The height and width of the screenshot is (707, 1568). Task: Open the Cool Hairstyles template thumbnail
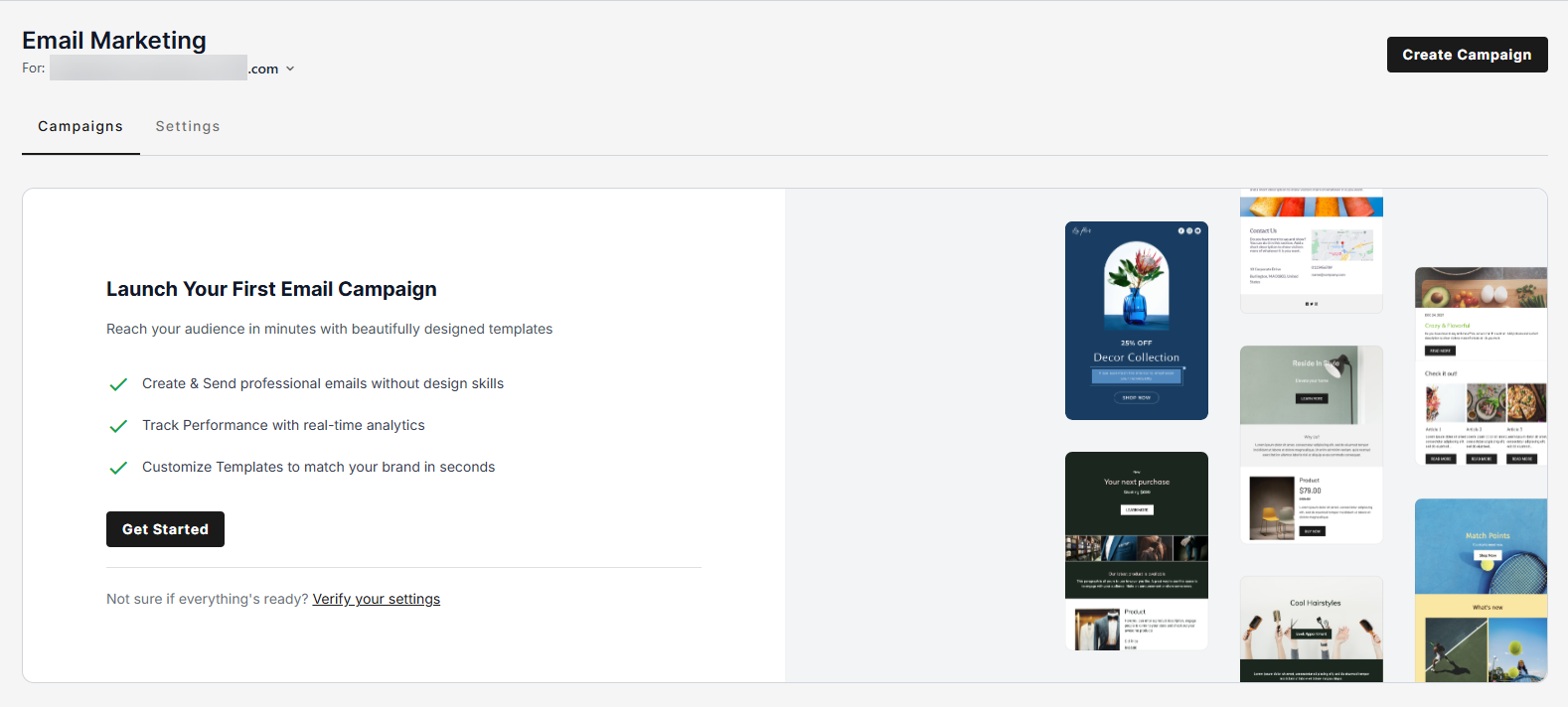(1312, 629)
